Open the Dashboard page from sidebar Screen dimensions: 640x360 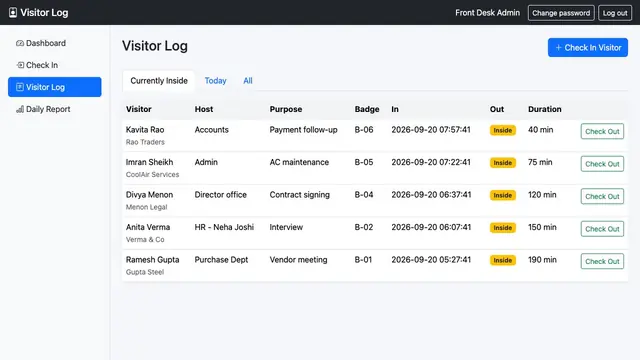pyautogui.click(x=55, y=43)
